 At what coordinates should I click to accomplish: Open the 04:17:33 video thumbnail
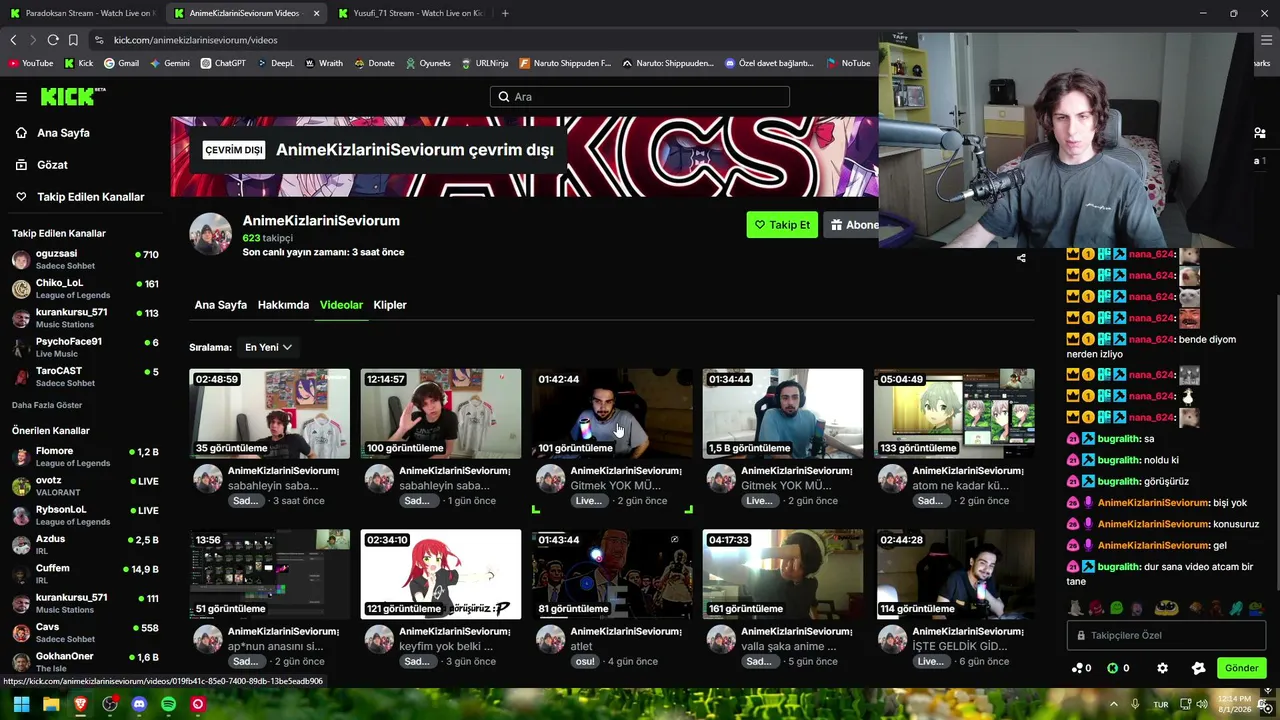click(783, 575)
